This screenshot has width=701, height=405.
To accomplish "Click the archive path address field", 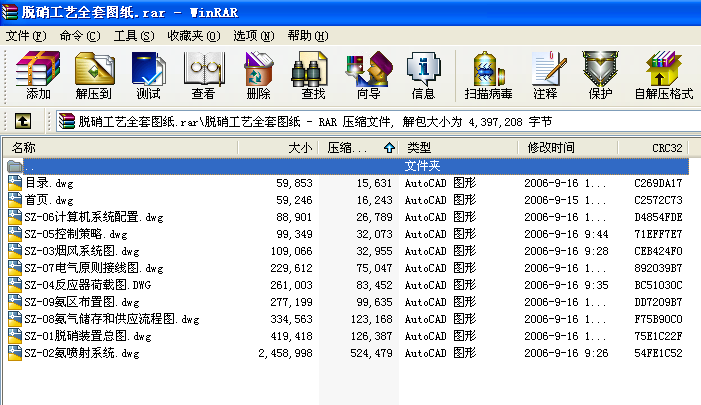I will pos(378,121).
